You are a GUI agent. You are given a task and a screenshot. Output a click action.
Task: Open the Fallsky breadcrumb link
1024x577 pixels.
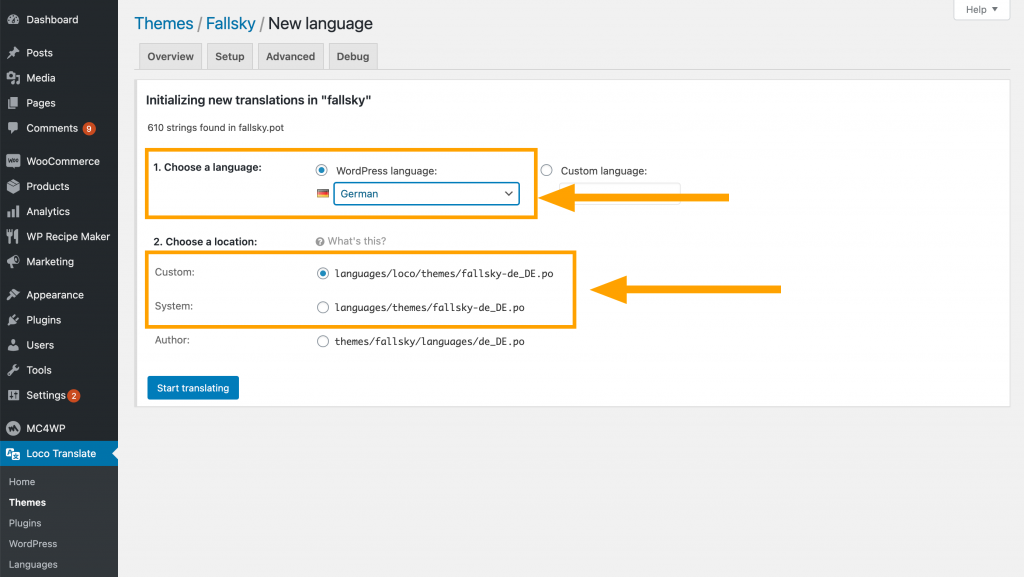pos(230,24)
